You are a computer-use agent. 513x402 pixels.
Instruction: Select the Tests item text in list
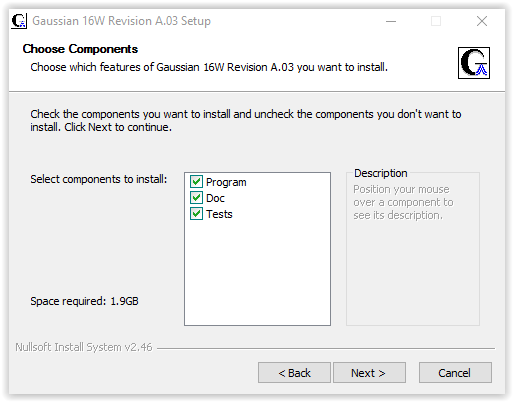pos(219,214)
